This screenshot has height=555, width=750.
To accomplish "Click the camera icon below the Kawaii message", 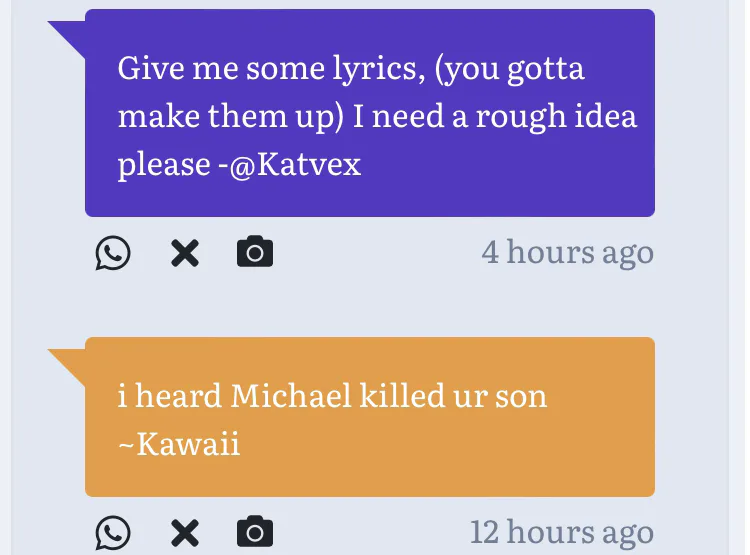I will (x=255, y=531).
